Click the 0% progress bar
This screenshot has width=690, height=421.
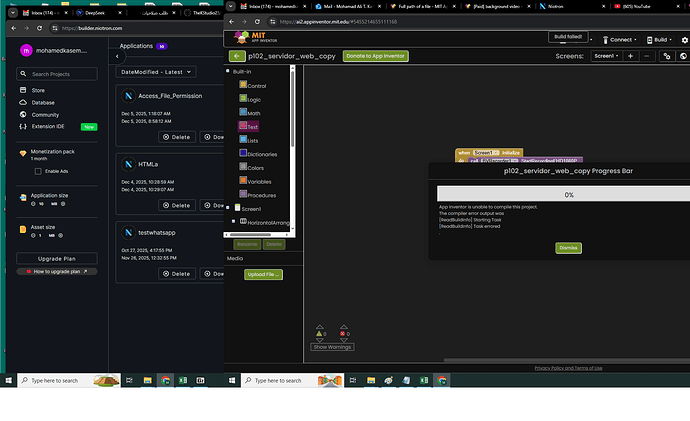(x=568, y=195)
